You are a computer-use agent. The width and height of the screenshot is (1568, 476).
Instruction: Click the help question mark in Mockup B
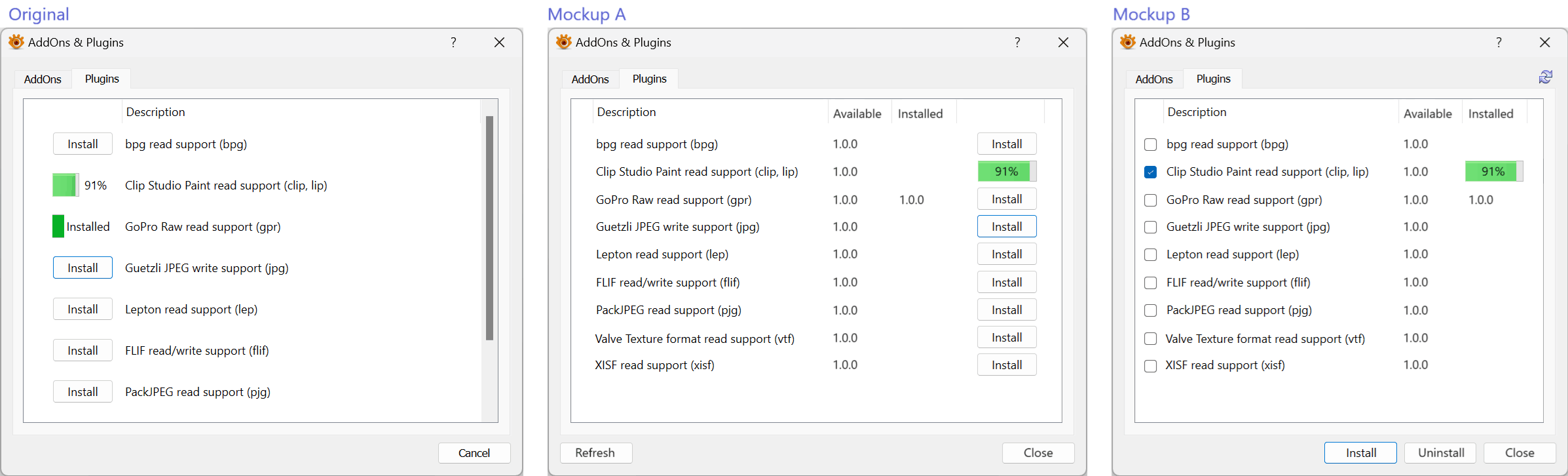click(1499, 43)
